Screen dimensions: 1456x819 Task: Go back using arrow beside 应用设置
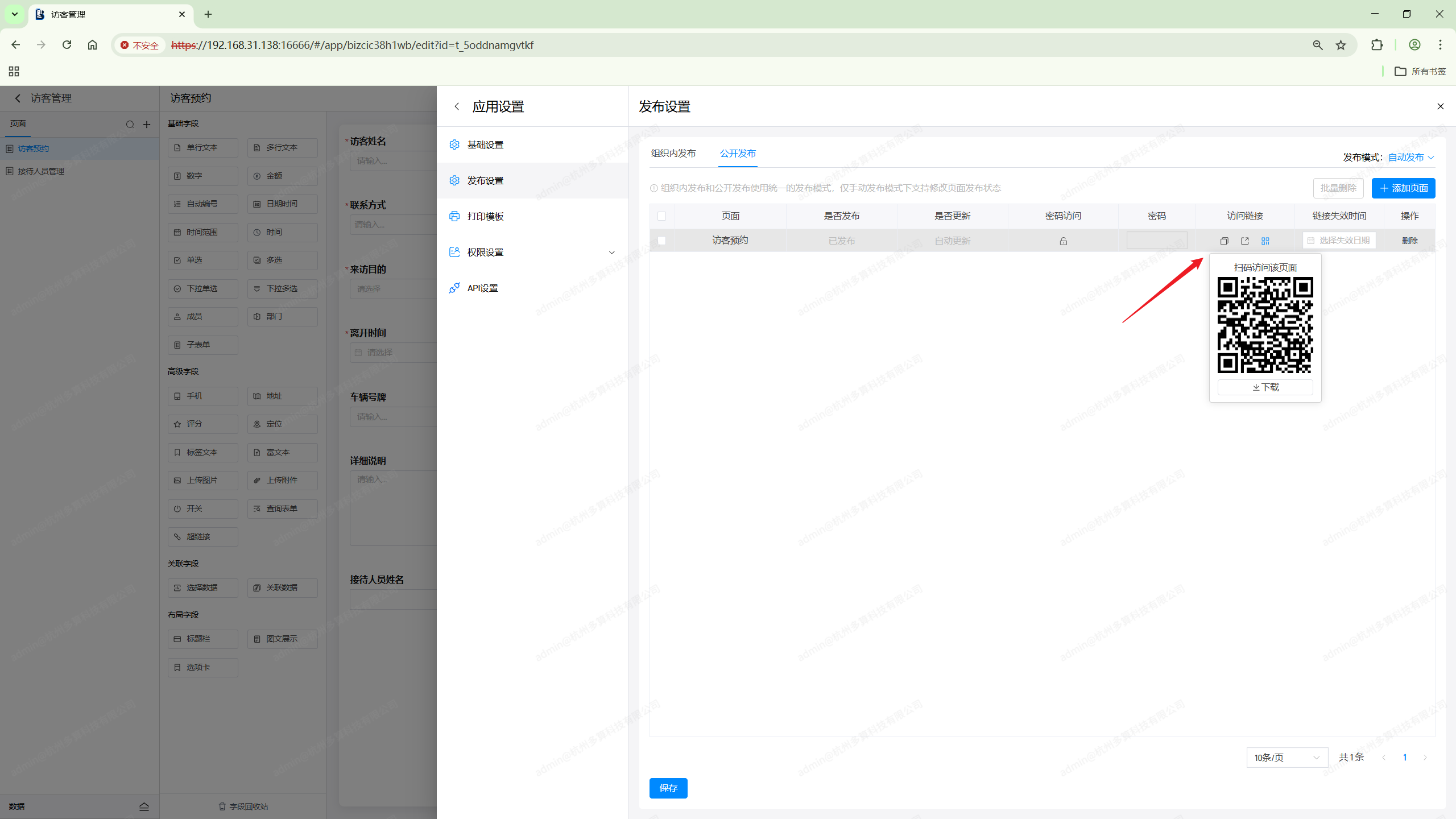pos(457,106)
